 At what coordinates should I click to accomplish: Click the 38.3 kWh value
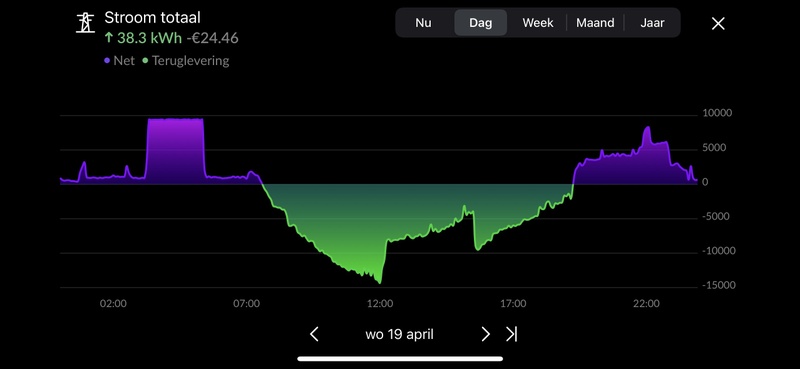pos(143,38)
